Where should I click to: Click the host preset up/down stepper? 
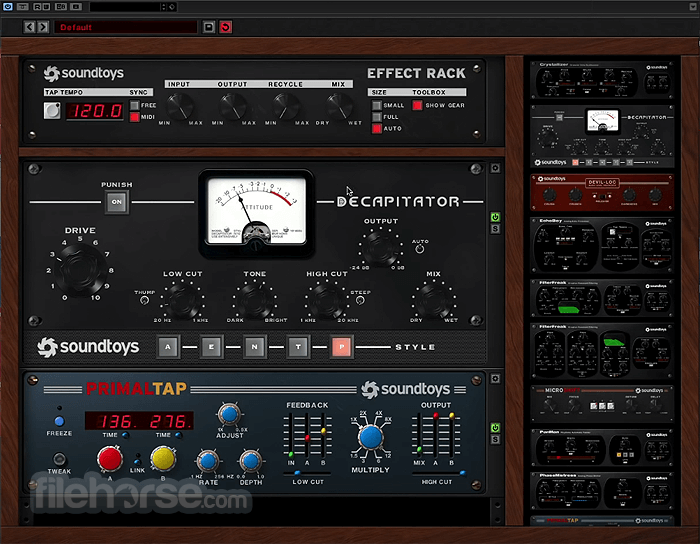163,7
